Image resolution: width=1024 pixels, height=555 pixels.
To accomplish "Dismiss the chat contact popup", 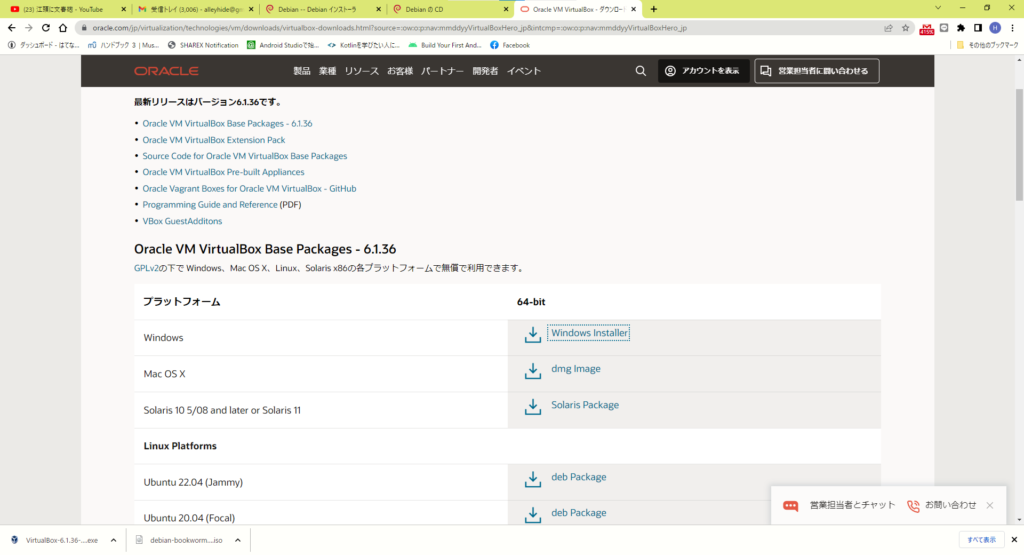I will click(990, 505).
